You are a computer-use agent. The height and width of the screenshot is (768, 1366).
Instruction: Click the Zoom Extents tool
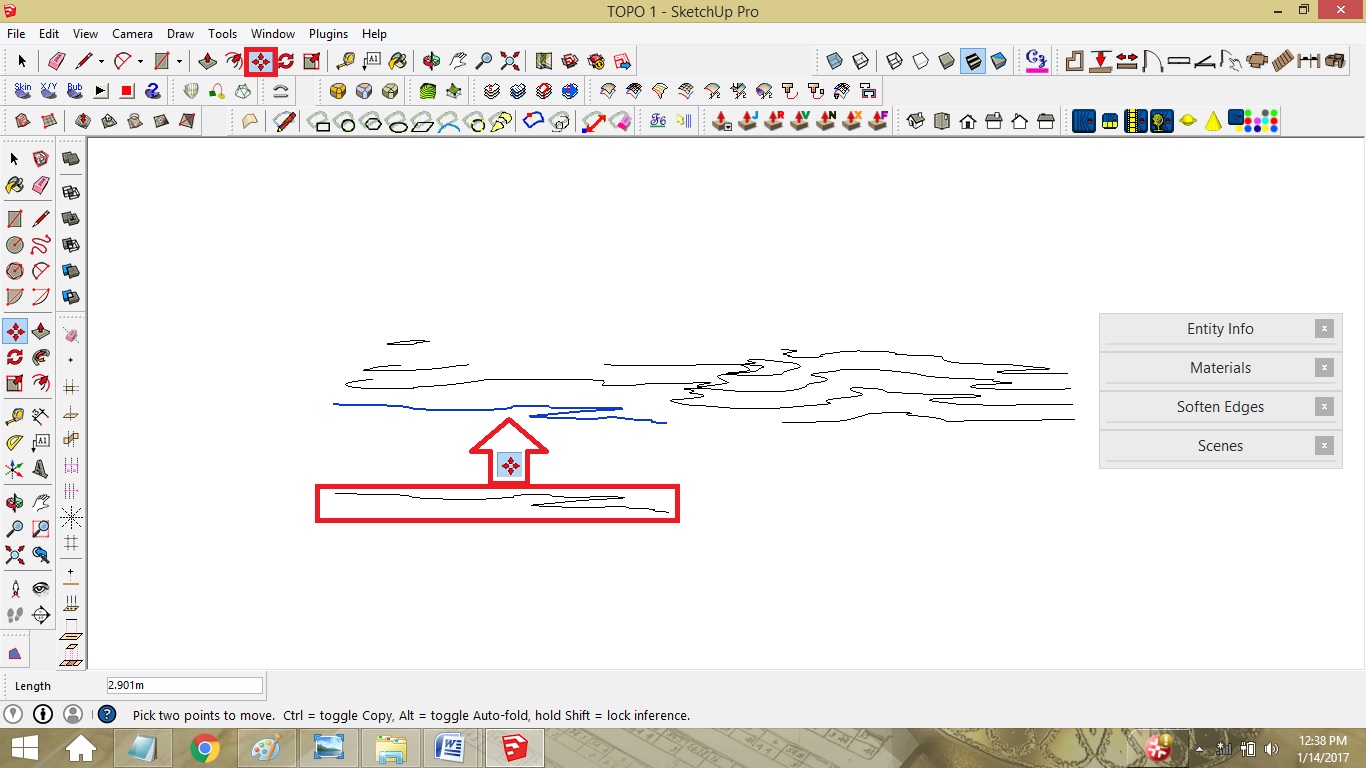pyautogui.click(x=510, y=61)
